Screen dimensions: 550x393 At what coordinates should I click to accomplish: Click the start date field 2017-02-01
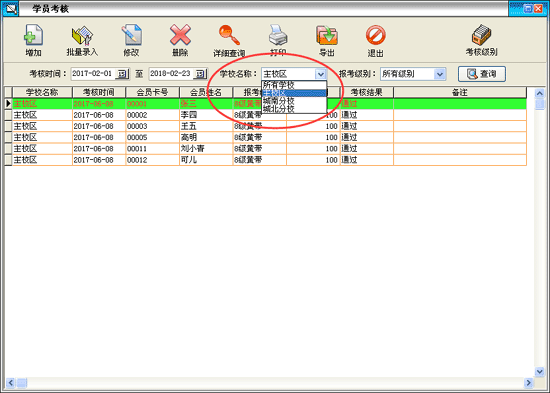coord(93,74)
